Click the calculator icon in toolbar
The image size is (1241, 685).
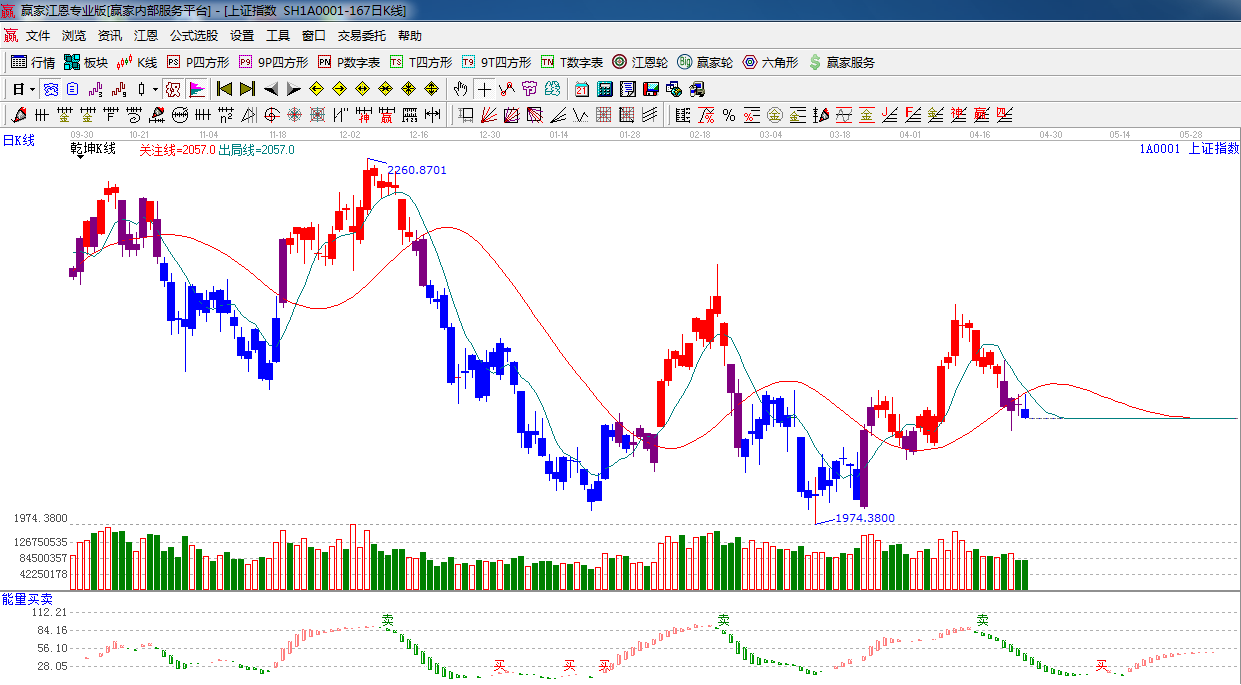[x=604, y=89]
